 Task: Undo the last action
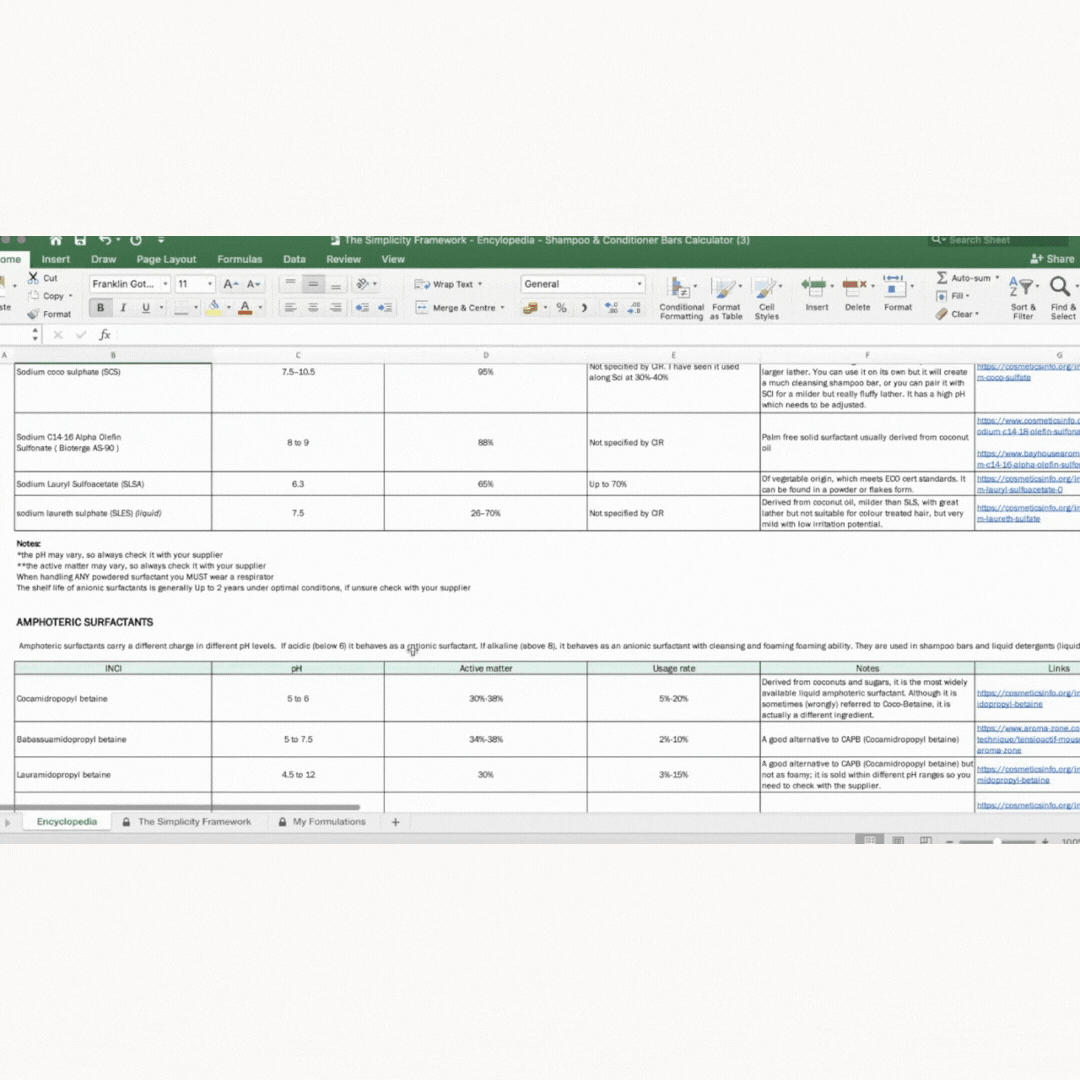pos(105,240)
